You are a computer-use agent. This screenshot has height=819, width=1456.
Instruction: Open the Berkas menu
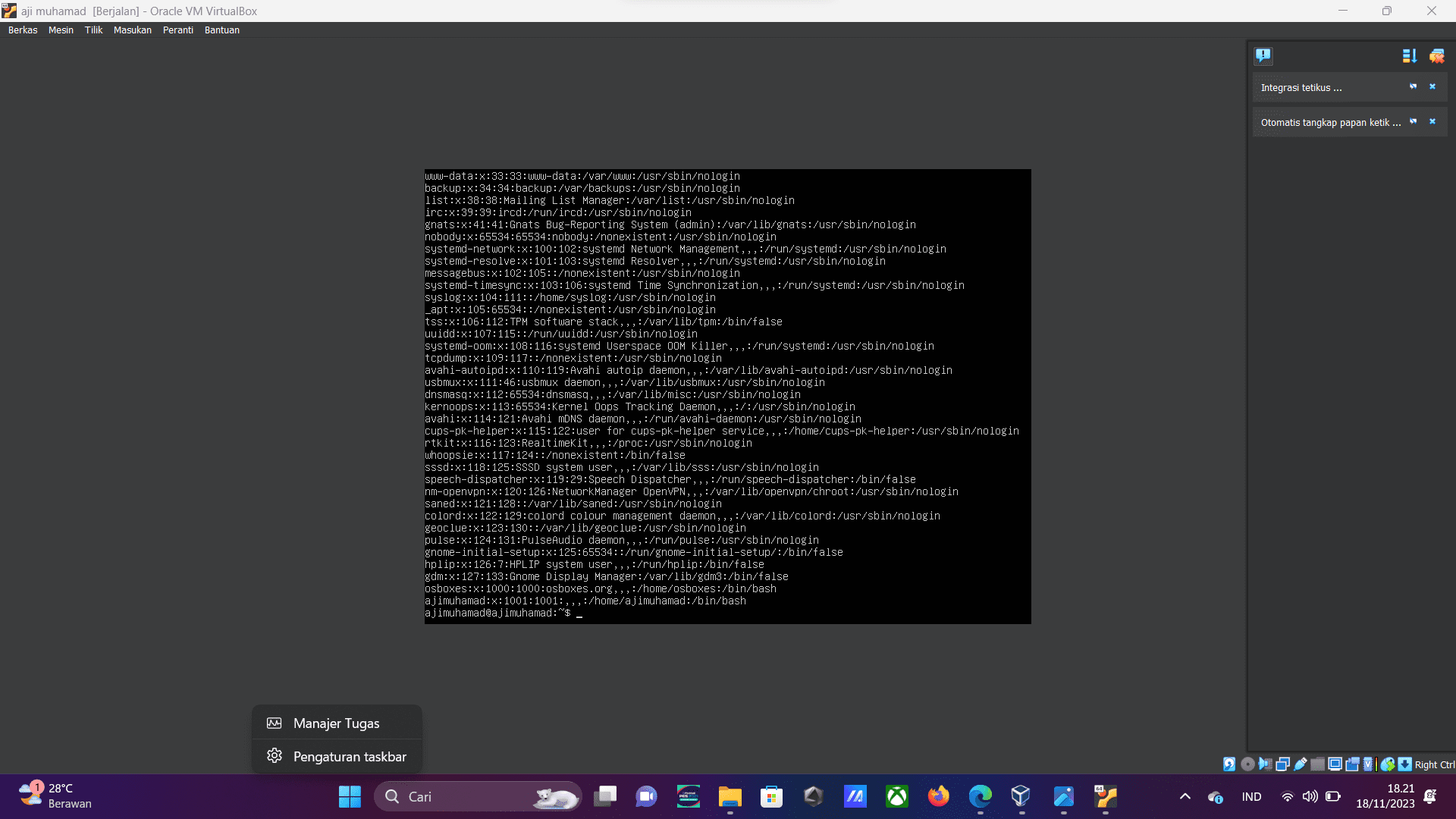click(23, 30)
